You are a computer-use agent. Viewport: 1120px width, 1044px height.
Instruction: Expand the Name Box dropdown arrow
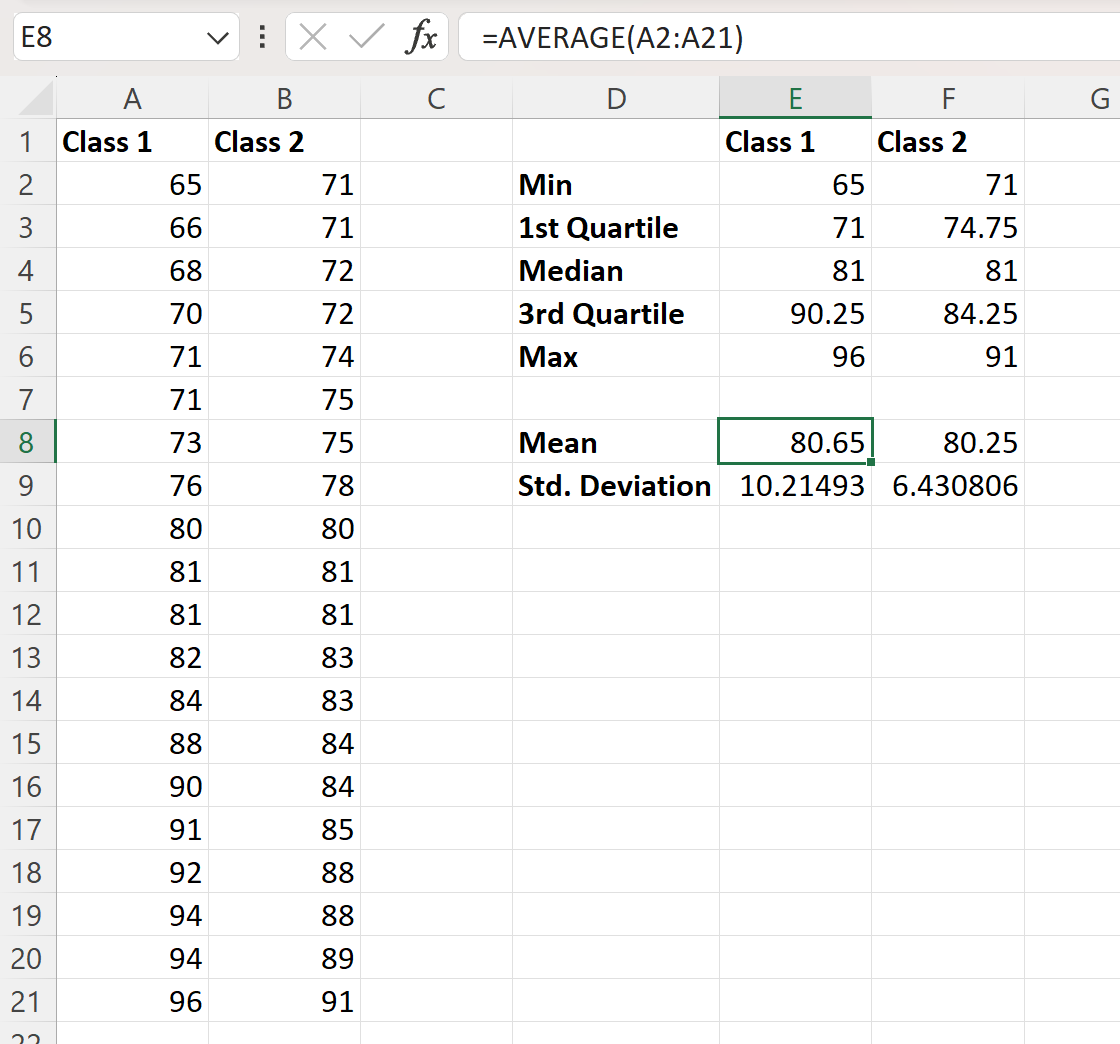216,38
